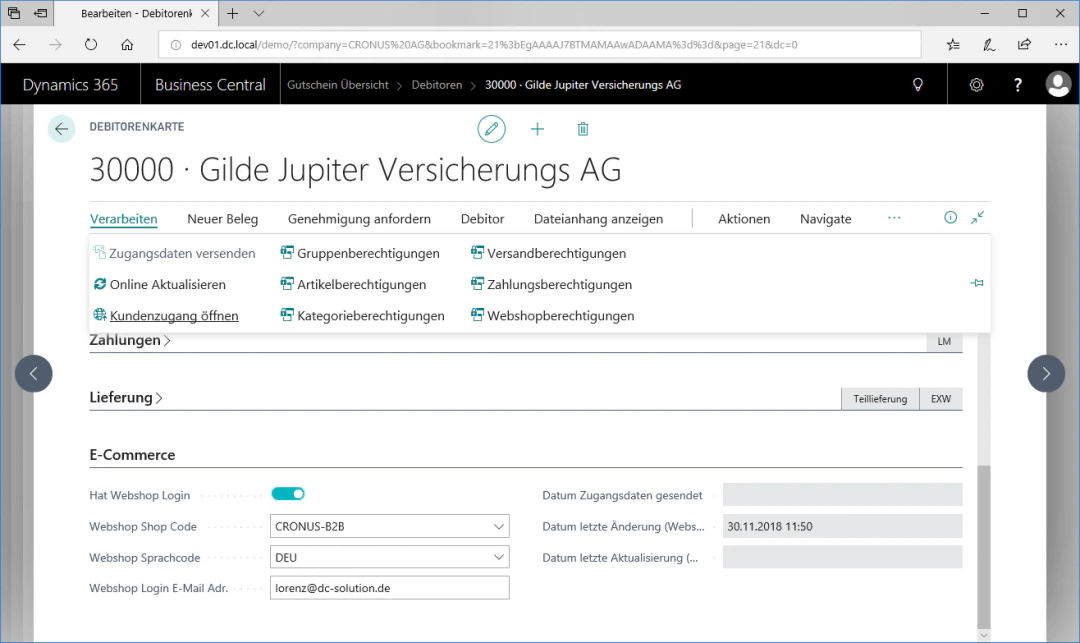The width and height of the screenshot is (1080, 643).
Task: Show browser tab previews chevron
Action: point(258,13)
